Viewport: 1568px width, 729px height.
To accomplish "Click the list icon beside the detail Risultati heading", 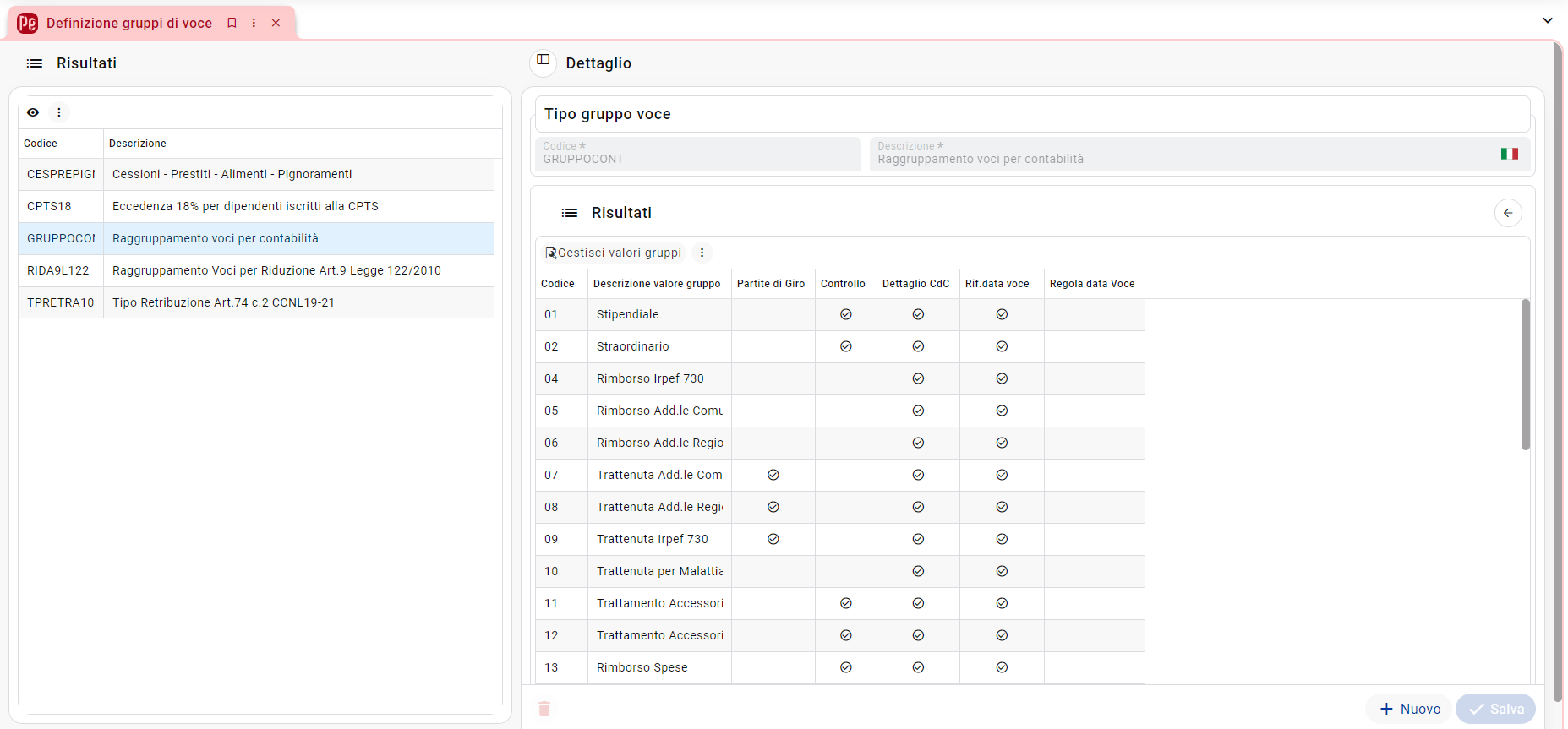I will pyautogui.click(x=570, y=213).
